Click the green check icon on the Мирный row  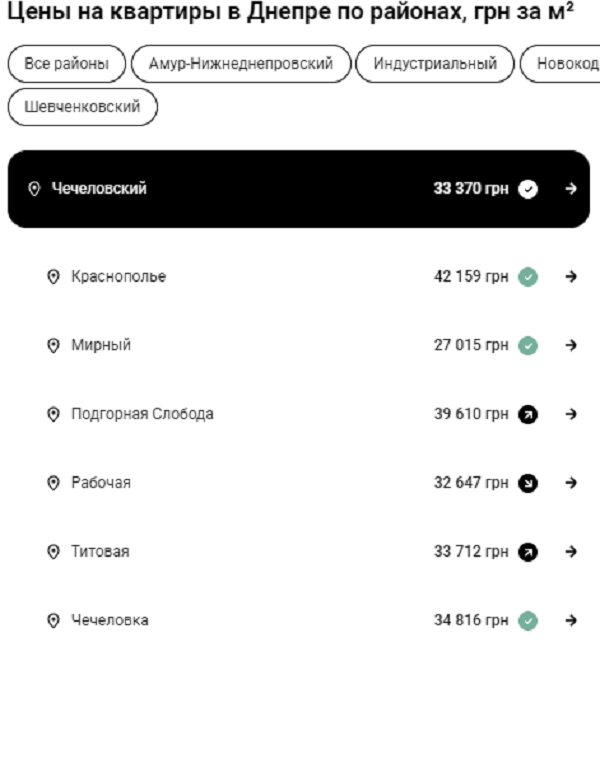coord(528,346)
